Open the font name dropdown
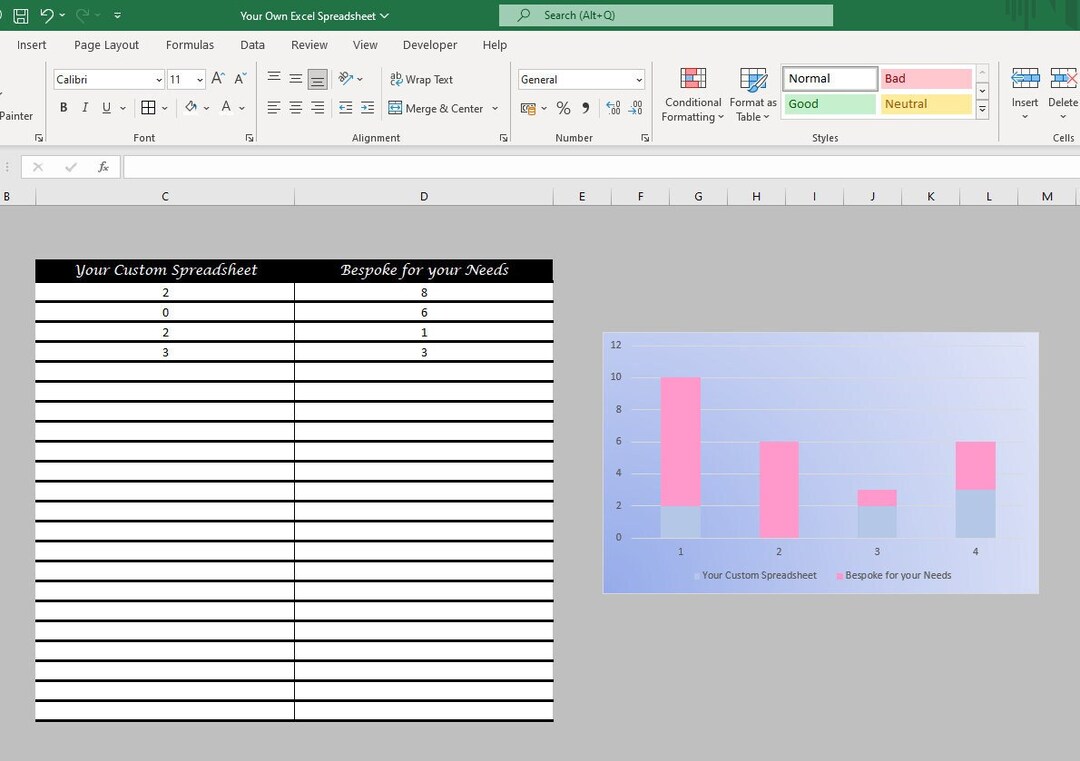This screenshot has height=761, width=1080. [161, 79]
